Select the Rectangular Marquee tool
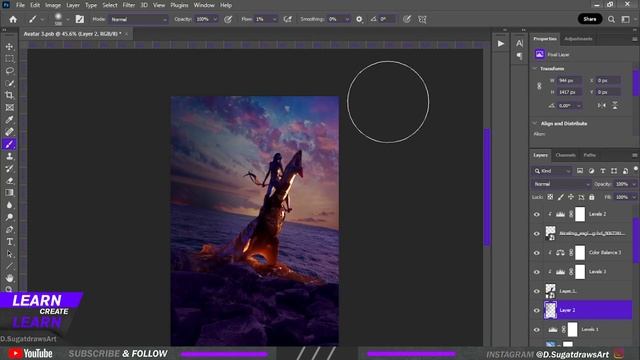 9,59
